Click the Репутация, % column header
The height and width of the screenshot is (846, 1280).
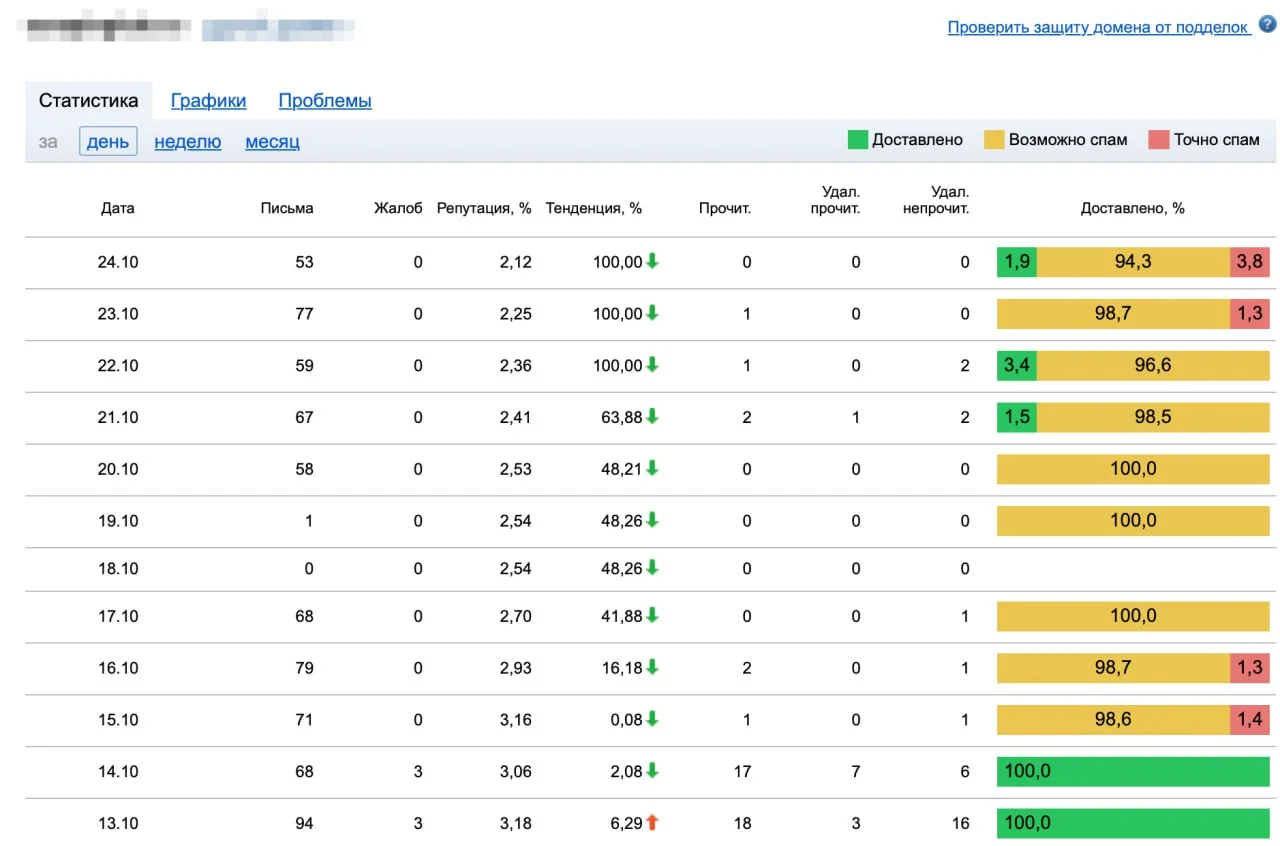(x=484, y=208)
